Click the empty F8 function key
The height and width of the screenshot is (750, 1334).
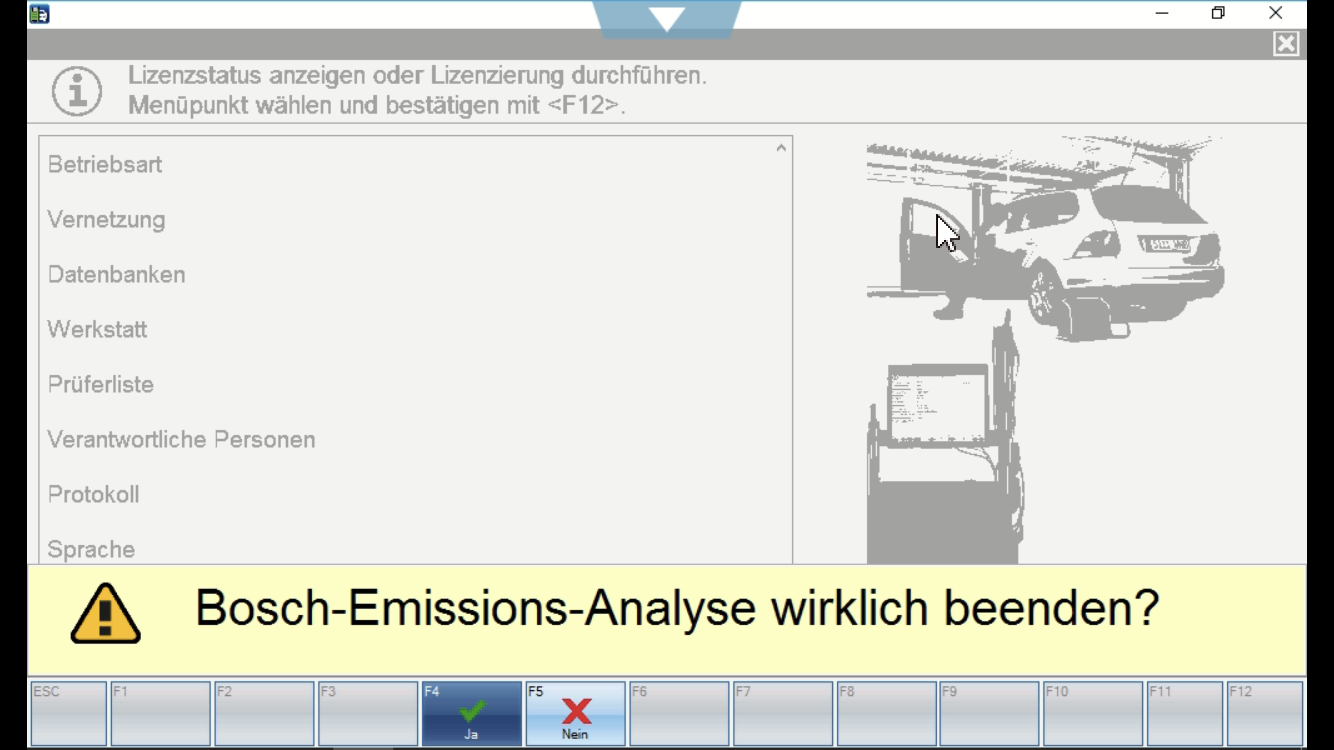click(887, 713)
